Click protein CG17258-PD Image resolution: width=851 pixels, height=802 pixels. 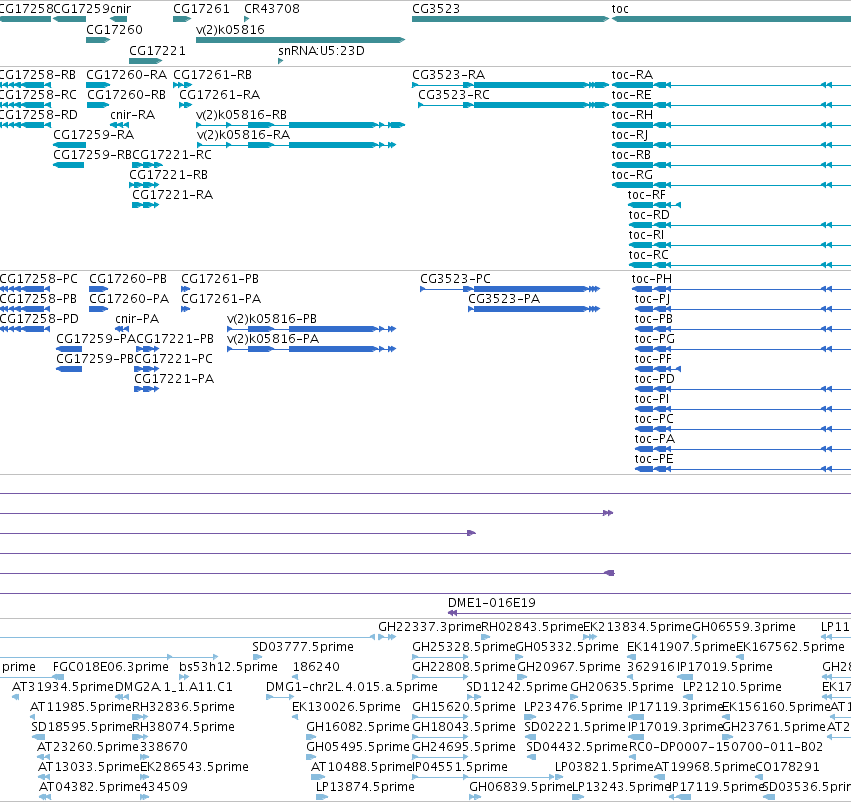[x=25, y=329]
